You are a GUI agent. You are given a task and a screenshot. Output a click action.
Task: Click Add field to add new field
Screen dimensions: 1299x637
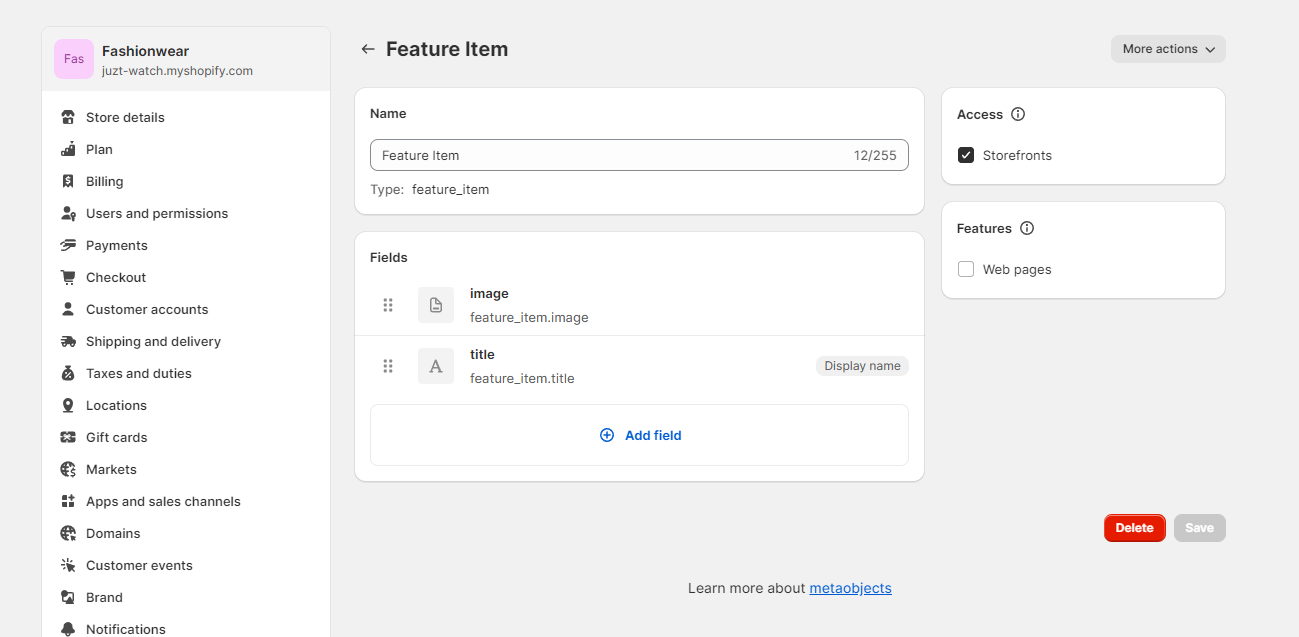pos(640,435)
